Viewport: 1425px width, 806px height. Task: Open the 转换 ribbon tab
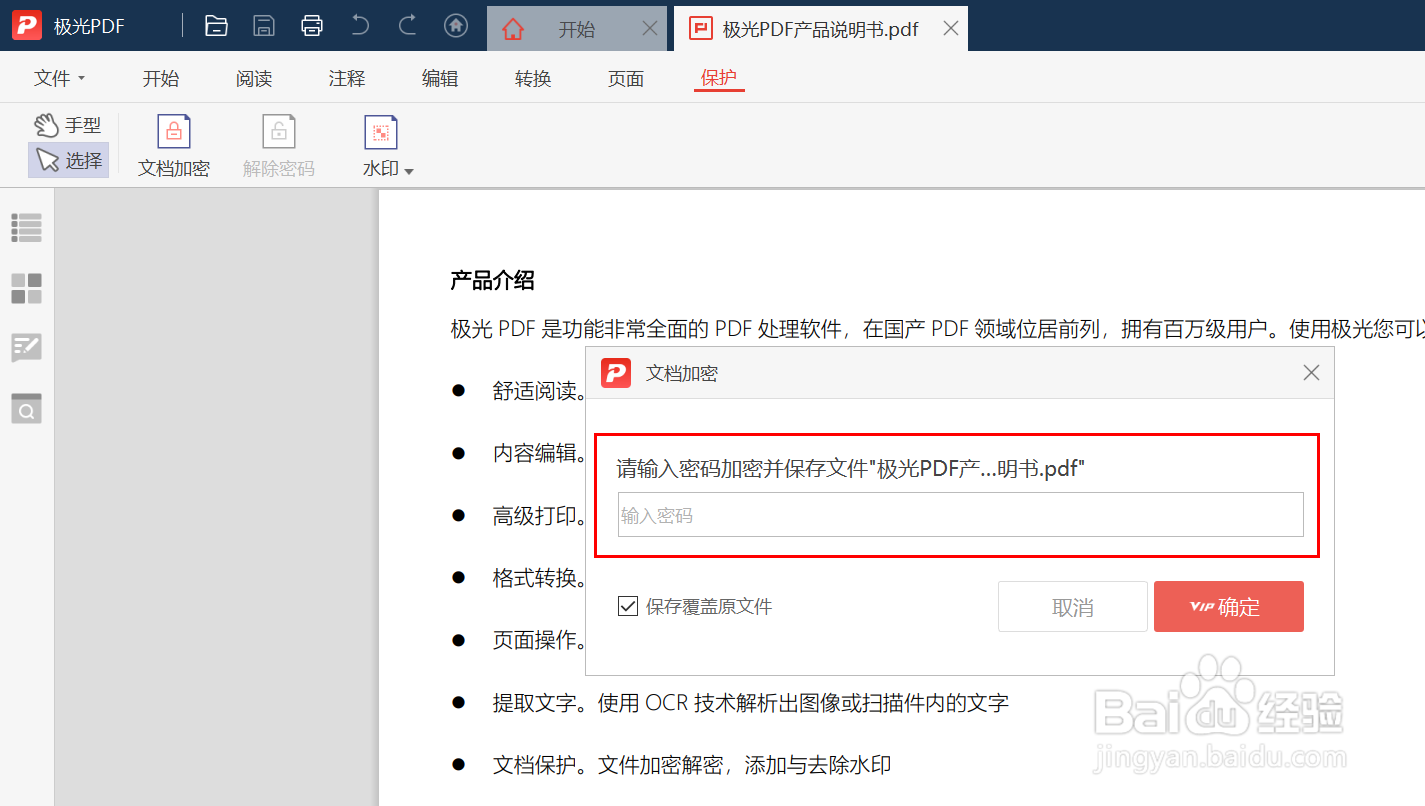[533, 78]
